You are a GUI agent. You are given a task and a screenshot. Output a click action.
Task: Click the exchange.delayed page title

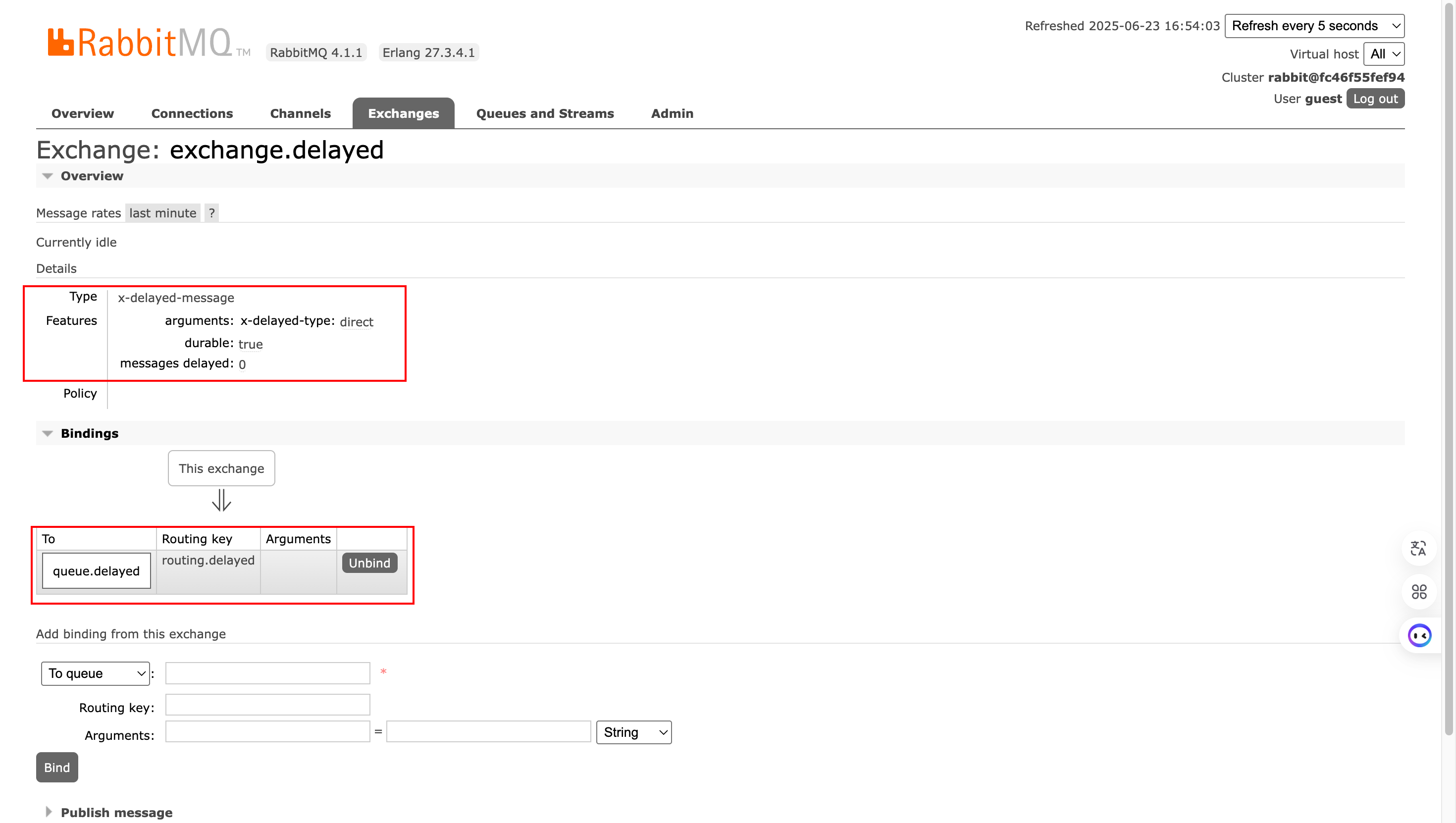[276, 151]
